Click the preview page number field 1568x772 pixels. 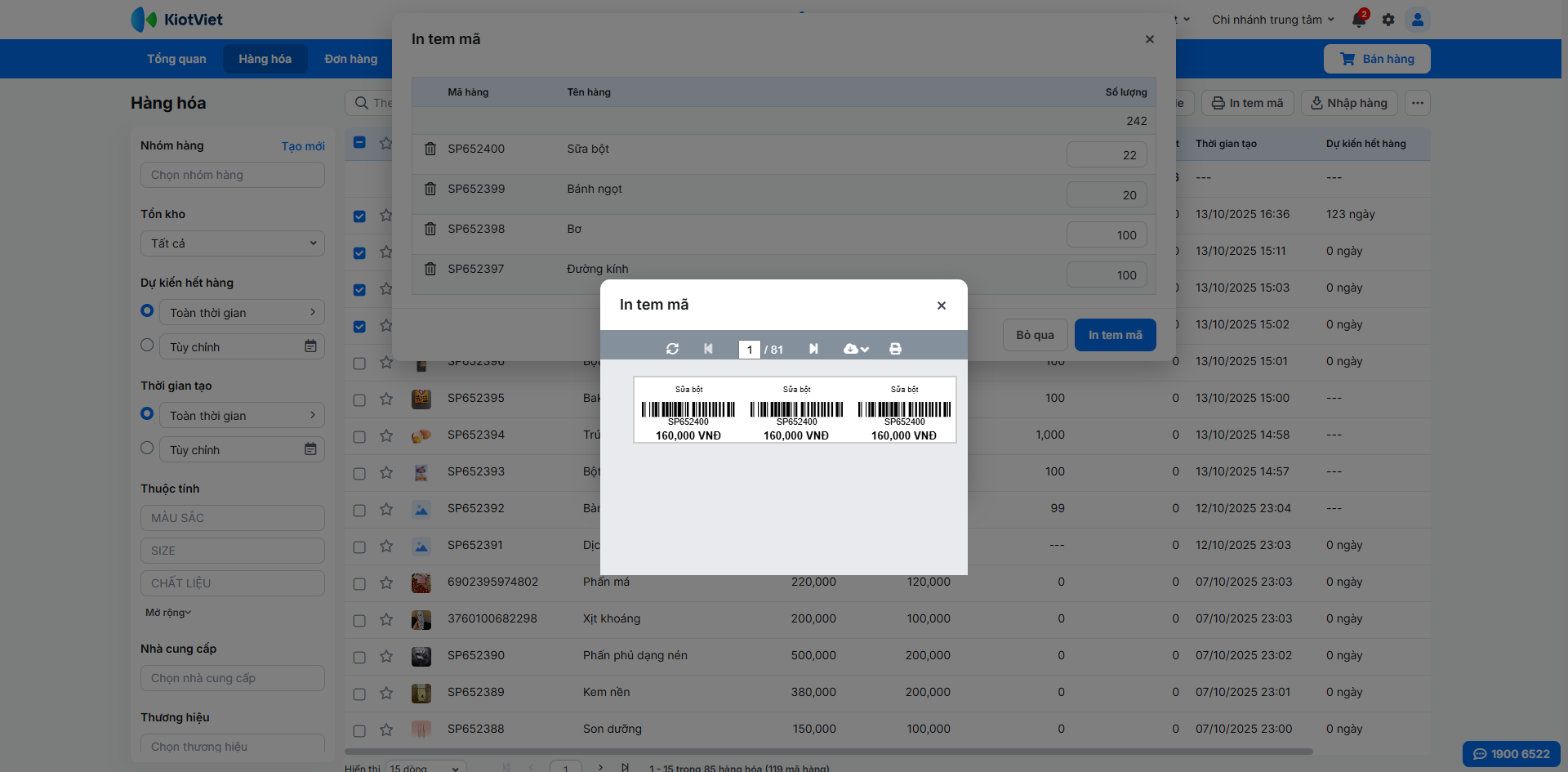[x=749, y=350]
